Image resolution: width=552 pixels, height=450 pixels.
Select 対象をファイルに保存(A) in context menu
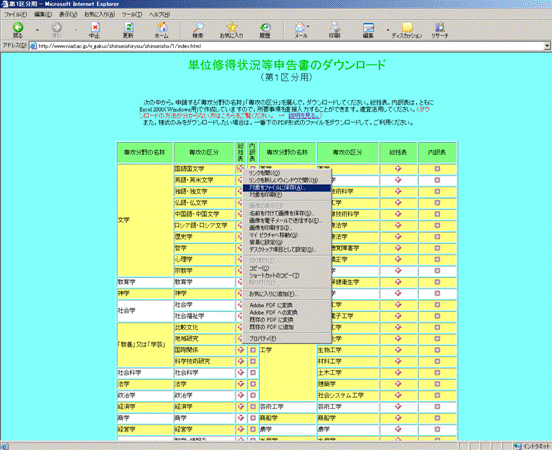287,188
